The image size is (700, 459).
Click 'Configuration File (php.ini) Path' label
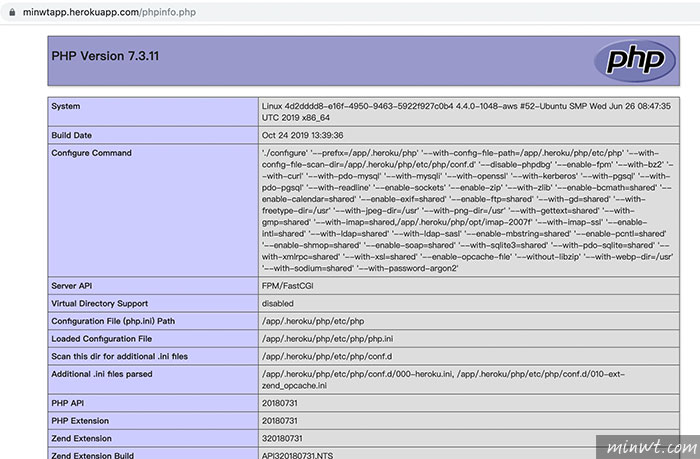(x=113, y=321)
